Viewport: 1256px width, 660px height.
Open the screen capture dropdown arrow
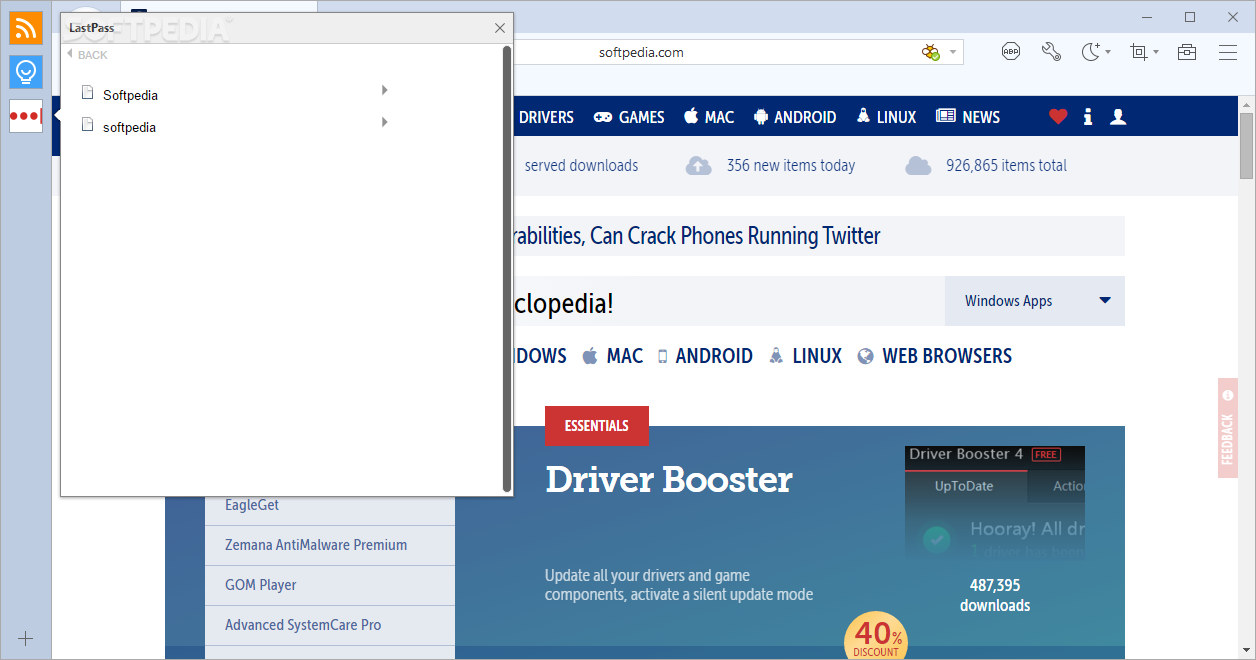[1156, 52]
